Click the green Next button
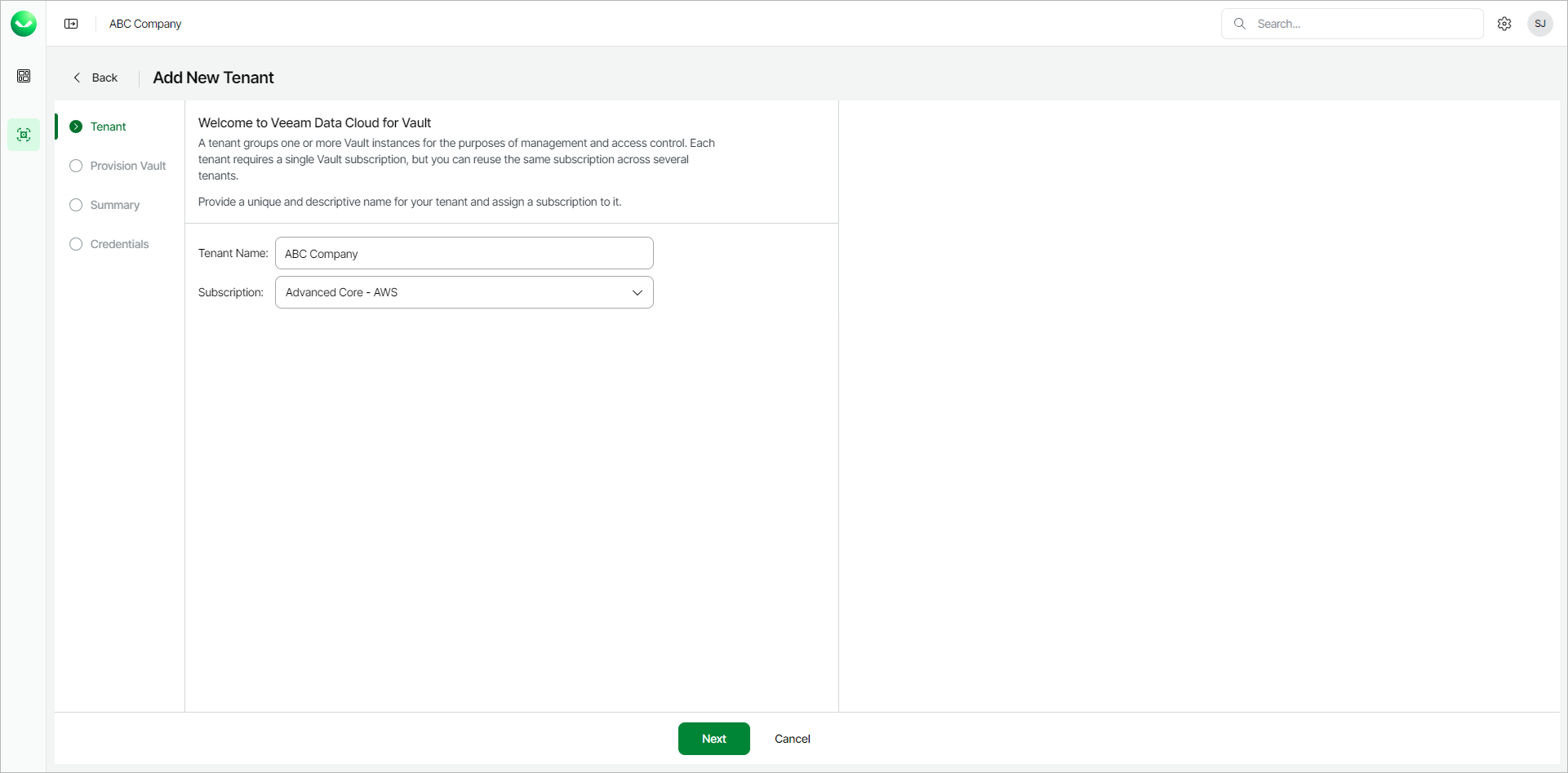Viewport: 1568px width, 773px height. (x=713, y=739)
